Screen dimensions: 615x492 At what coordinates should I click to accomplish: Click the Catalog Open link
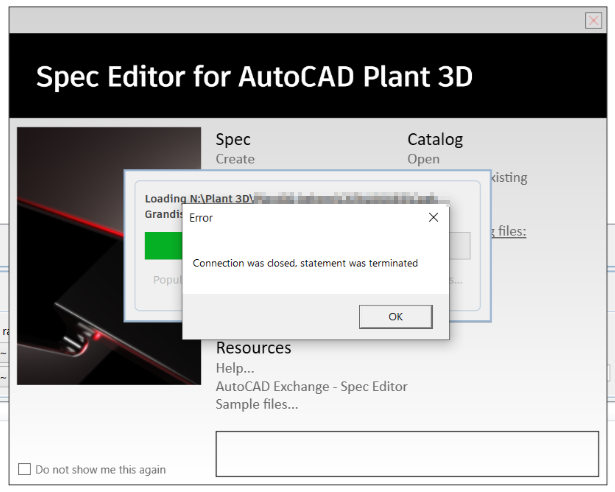[x=423, y=159]
